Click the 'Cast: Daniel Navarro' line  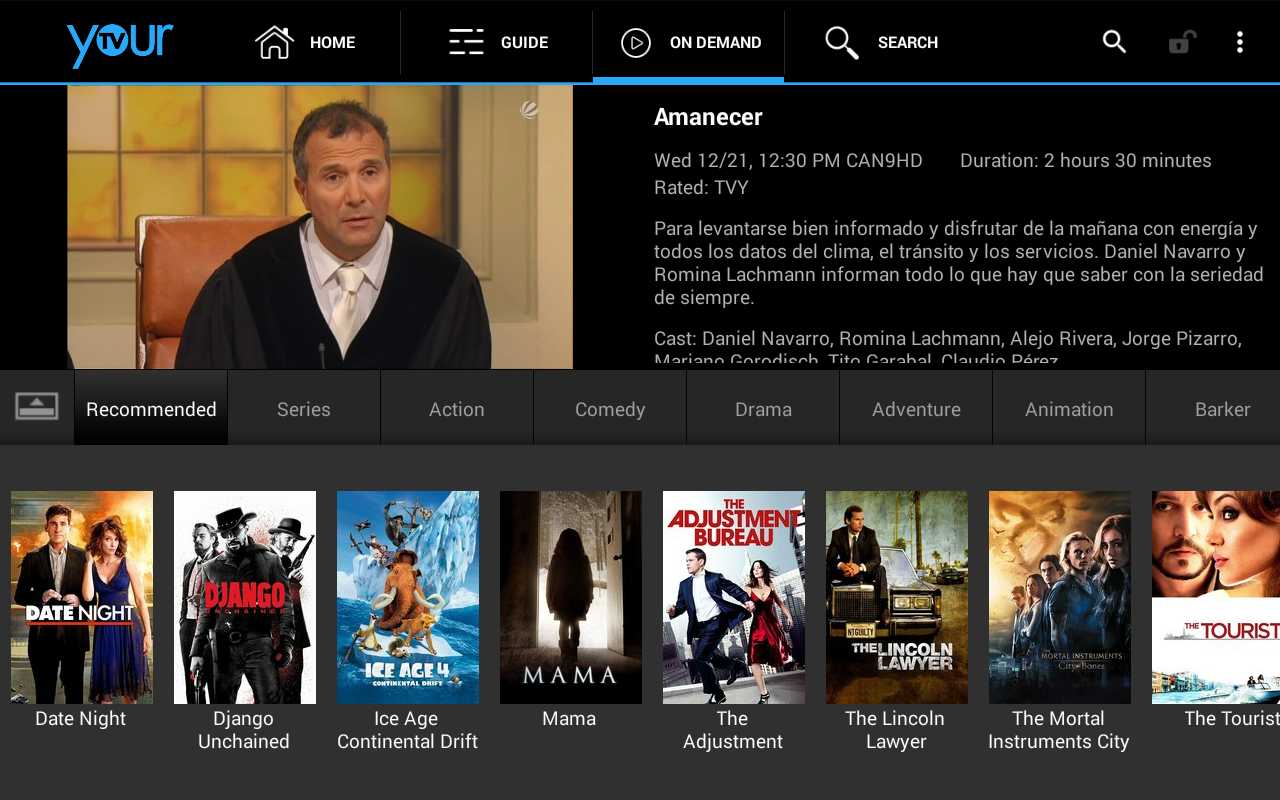pyautogui.click(x=948, y=348)
